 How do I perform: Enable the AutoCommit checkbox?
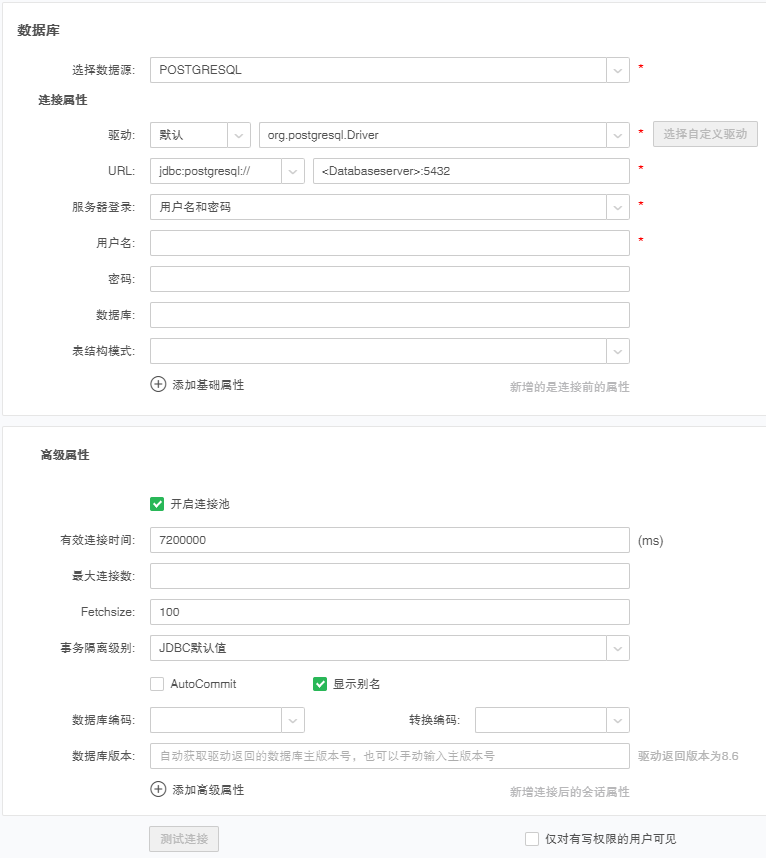[157, 684]
